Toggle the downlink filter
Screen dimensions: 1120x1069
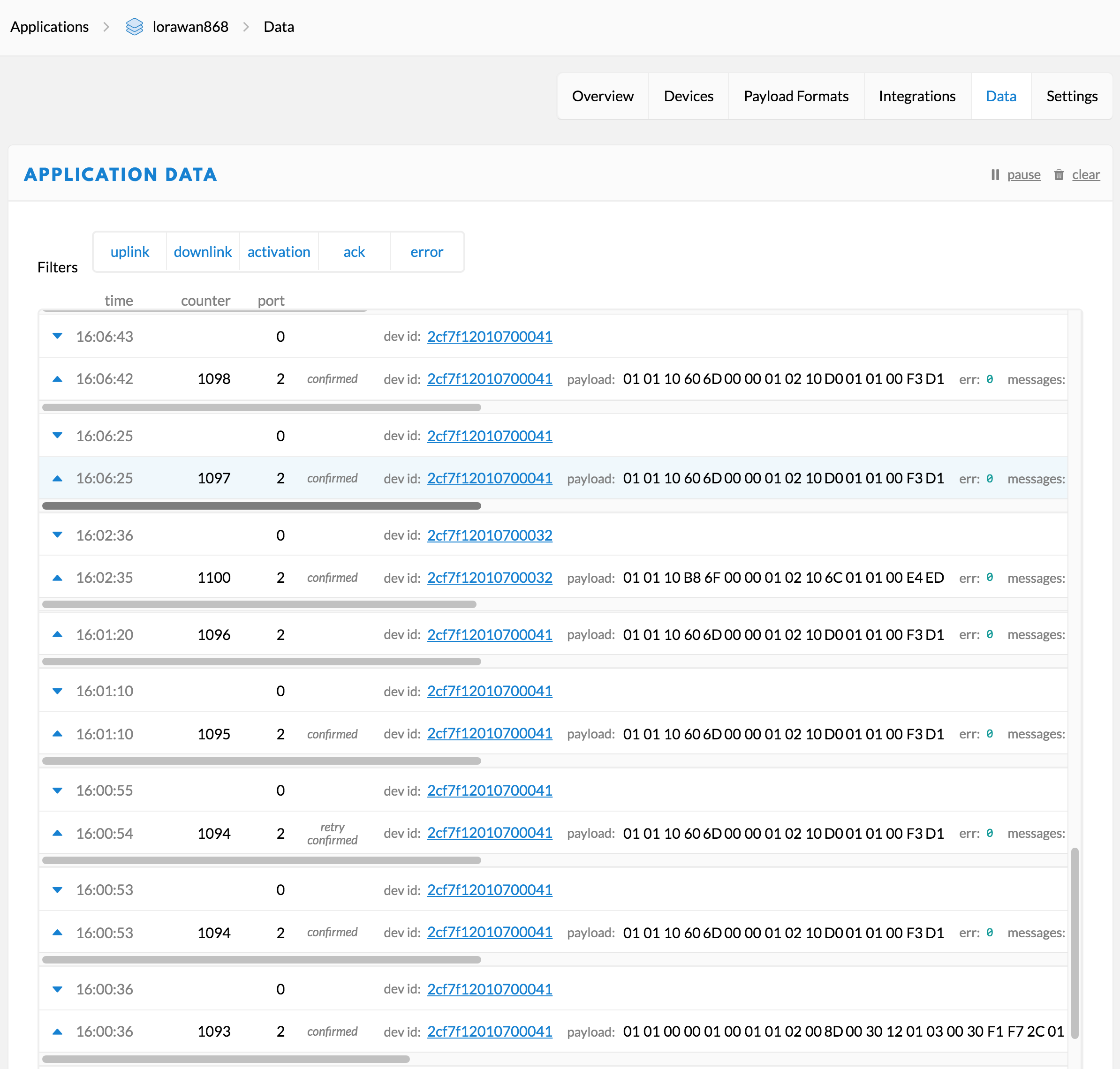point(203,252)
